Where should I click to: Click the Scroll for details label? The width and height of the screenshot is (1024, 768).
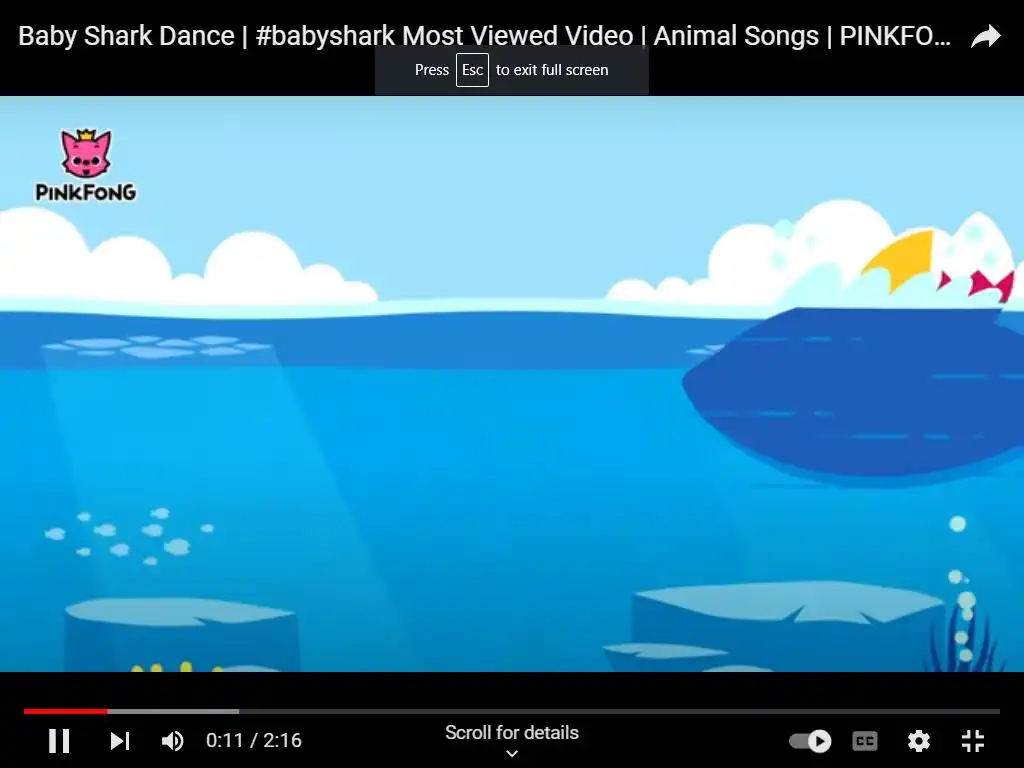[512, 733]
